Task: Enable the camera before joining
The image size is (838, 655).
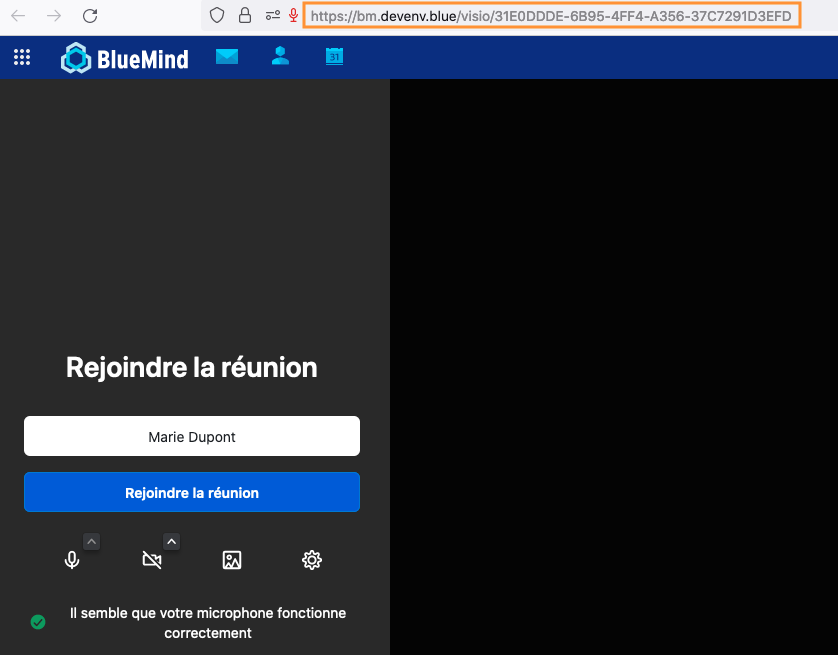Action: point(152,560)
